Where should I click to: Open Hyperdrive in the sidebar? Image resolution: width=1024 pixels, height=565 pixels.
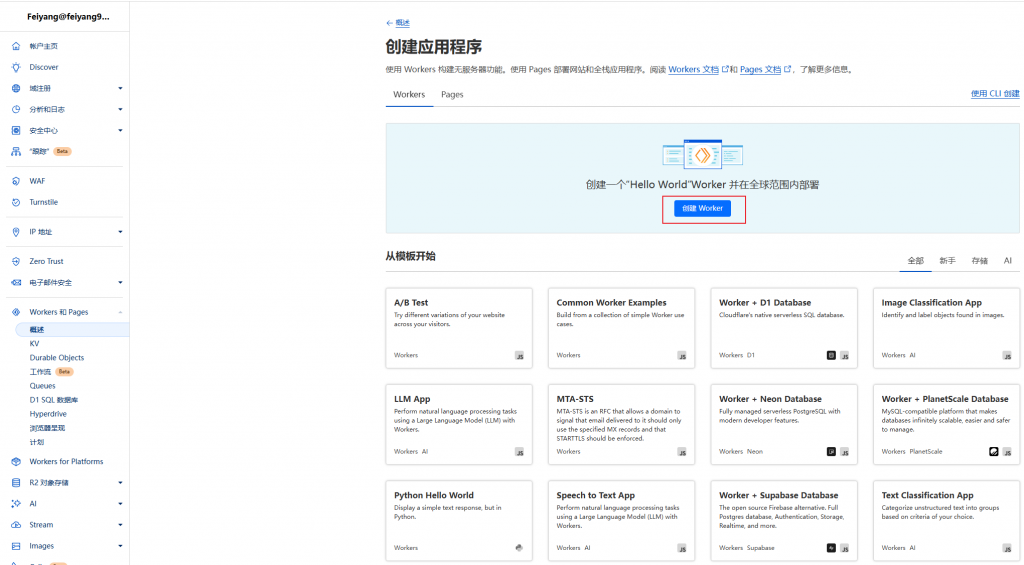[48, 414]
